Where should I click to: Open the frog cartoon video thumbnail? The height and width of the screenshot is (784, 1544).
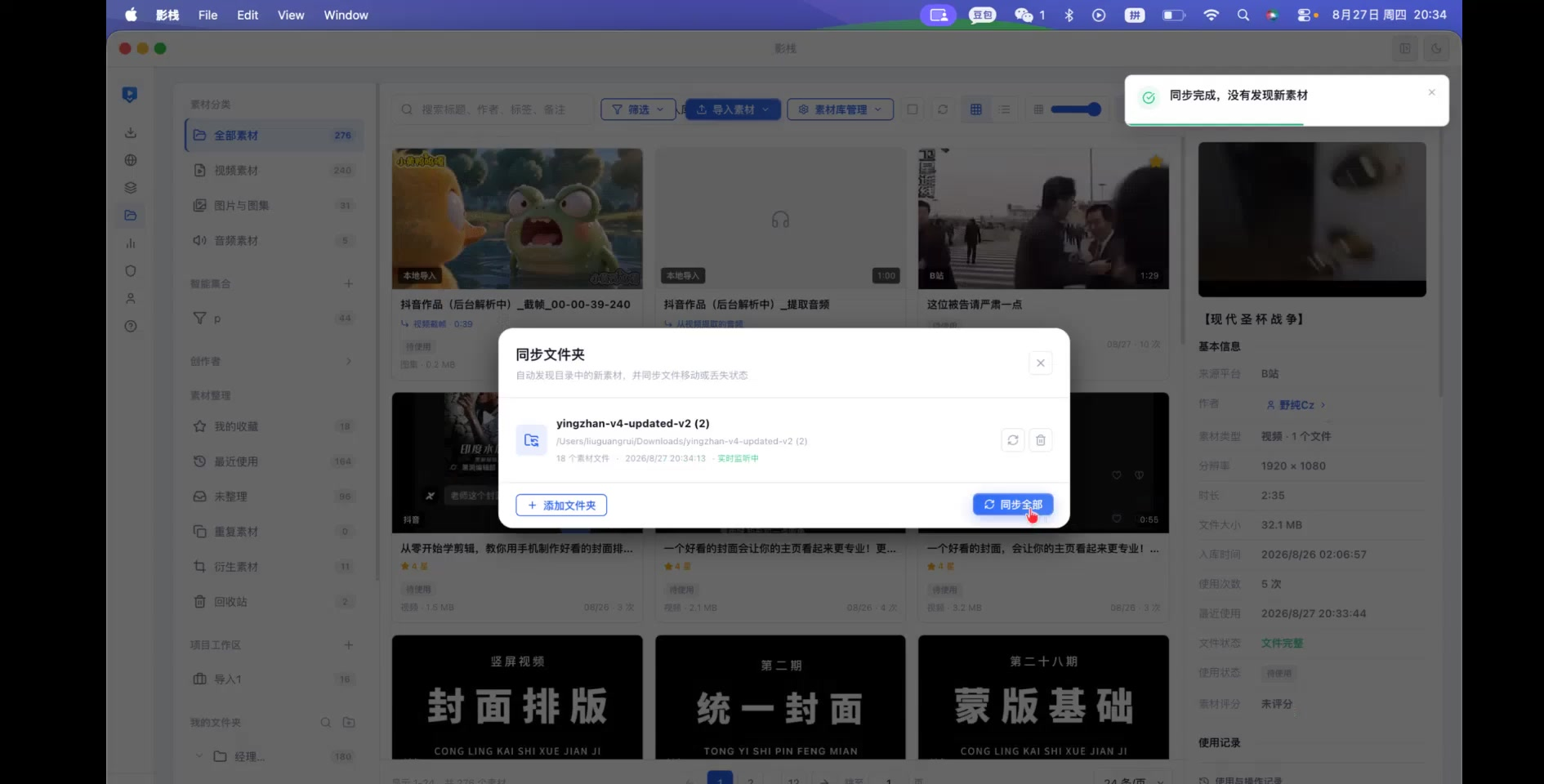pyautogui.click(x=517, y=218)
